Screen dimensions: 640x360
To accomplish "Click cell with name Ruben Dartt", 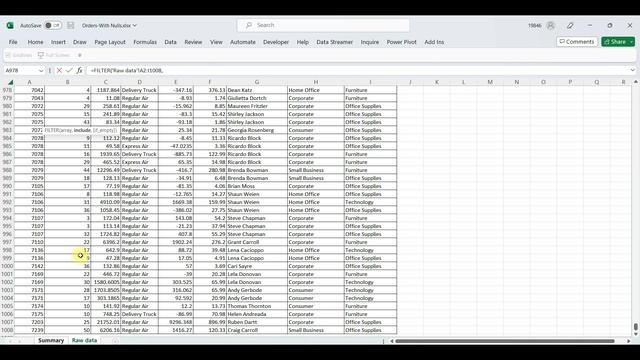I will pos(257,322).
